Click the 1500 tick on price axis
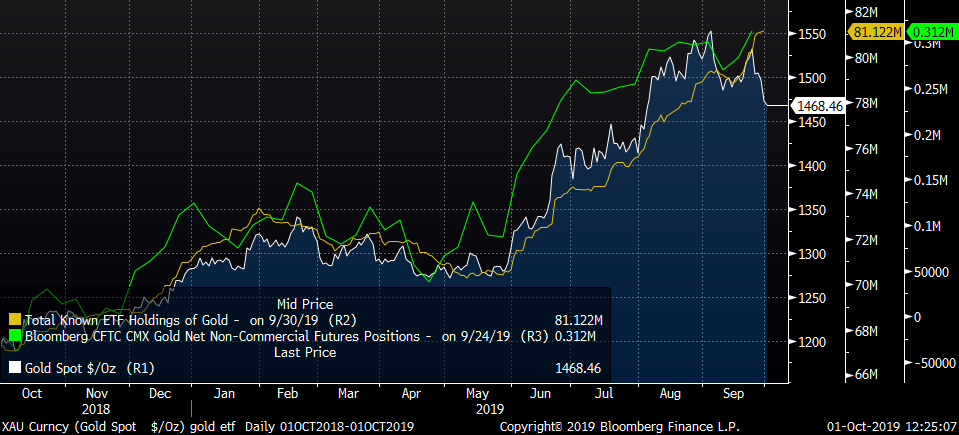 812,78
